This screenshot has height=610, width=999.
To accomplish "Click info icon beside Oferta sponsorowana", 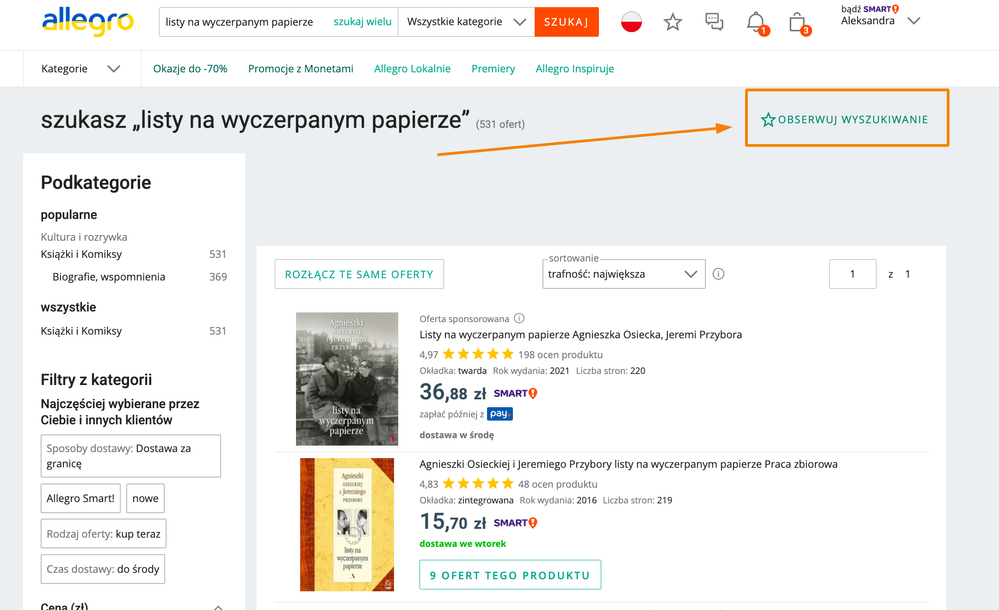I will click(519, 318).
